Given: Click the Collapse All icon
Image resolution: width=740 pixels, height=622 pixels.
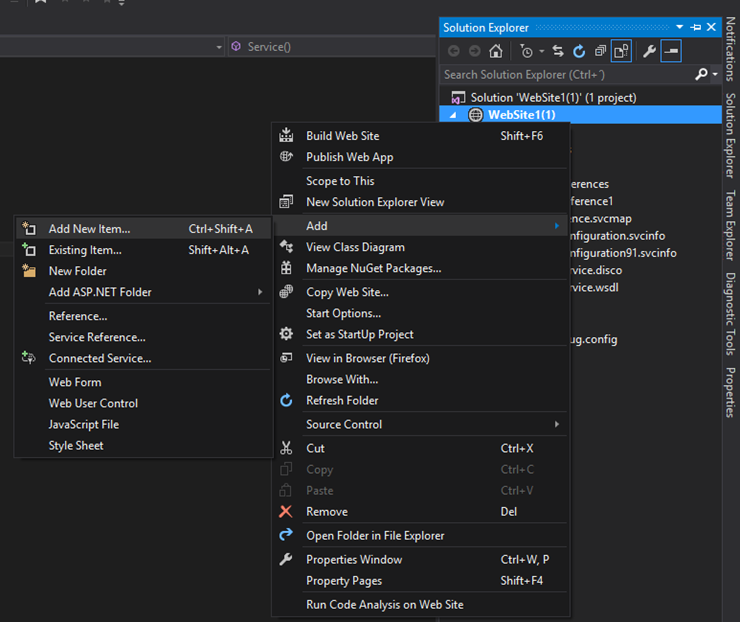Looking at the screenshot, I should [x=600, y=51].
